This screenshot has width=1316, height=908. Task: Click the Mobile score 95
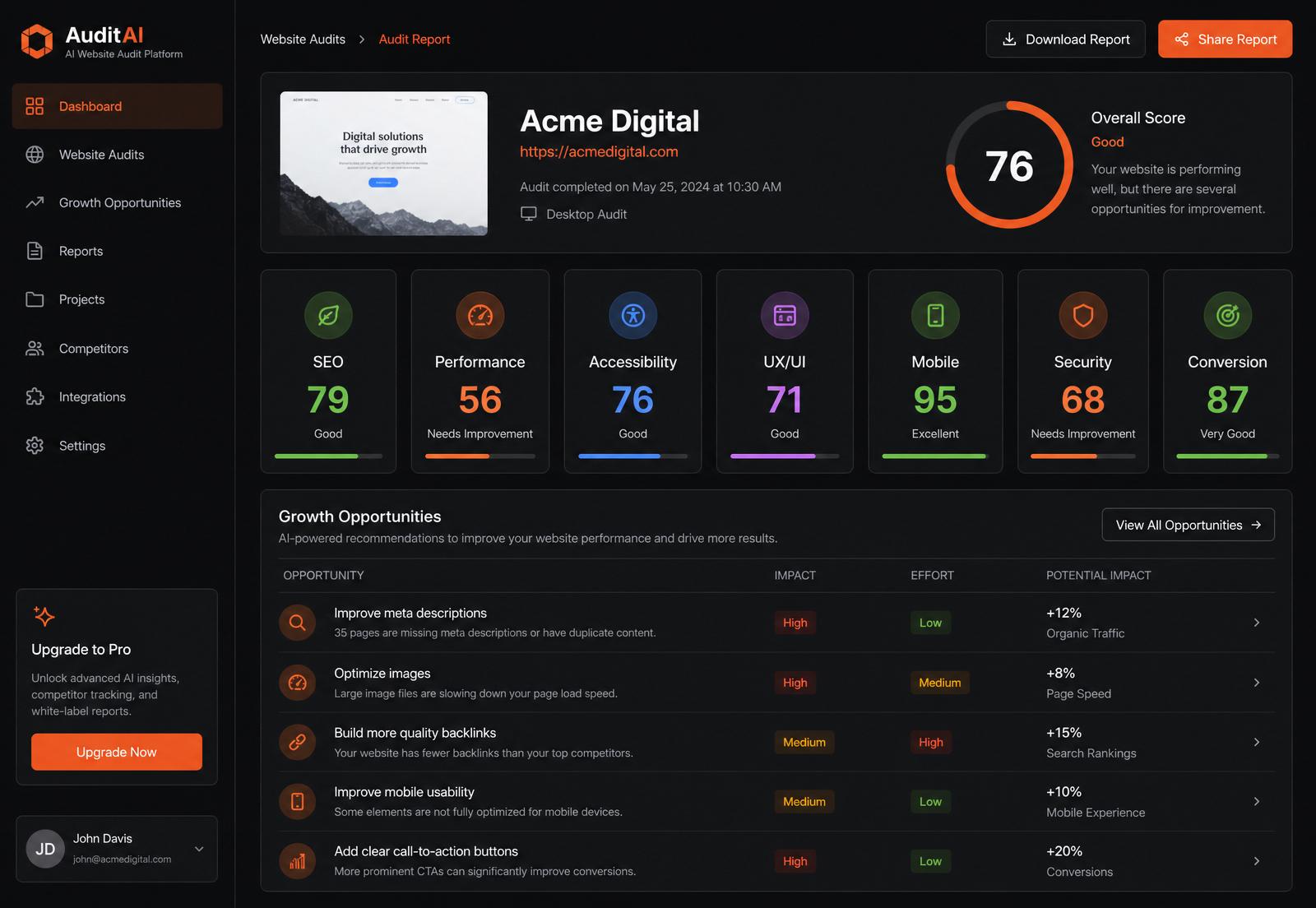point(935,400)
